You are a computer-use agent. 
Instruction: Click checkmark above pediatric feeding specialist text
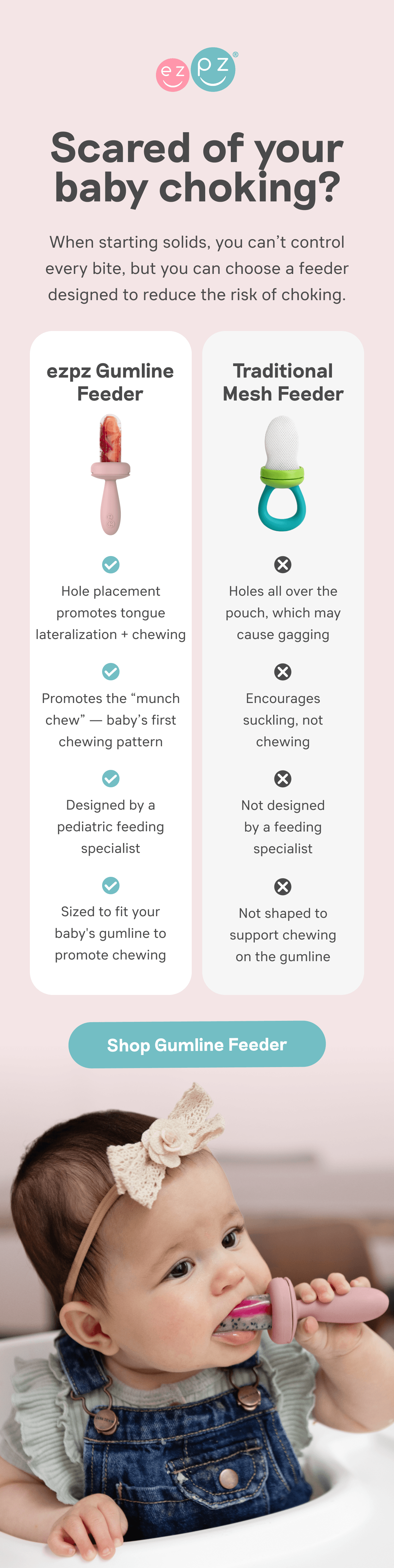pyautogui.click(x=111, y=778)
